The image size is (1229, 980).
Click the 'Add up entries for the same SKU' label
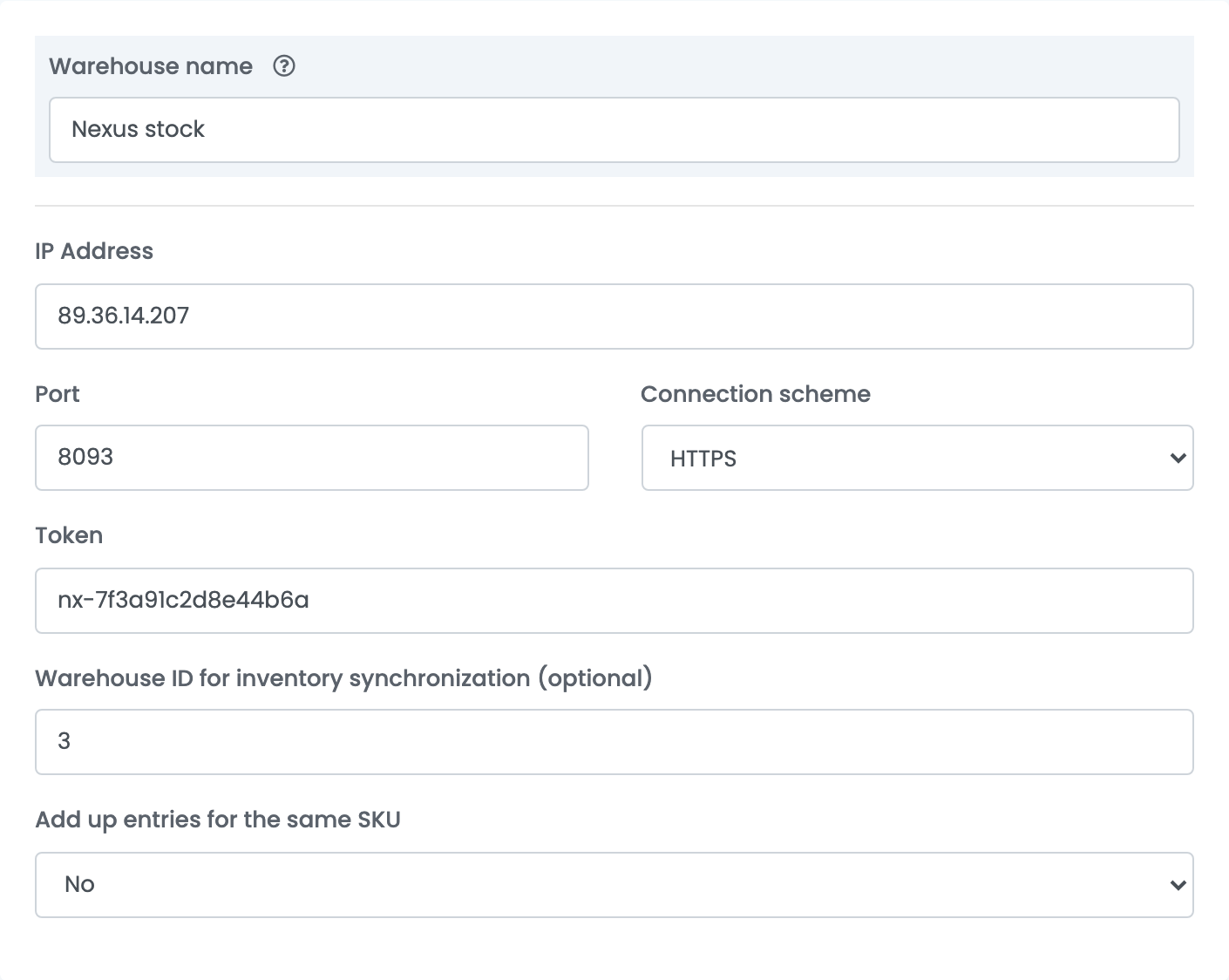[x=218, y=820]
